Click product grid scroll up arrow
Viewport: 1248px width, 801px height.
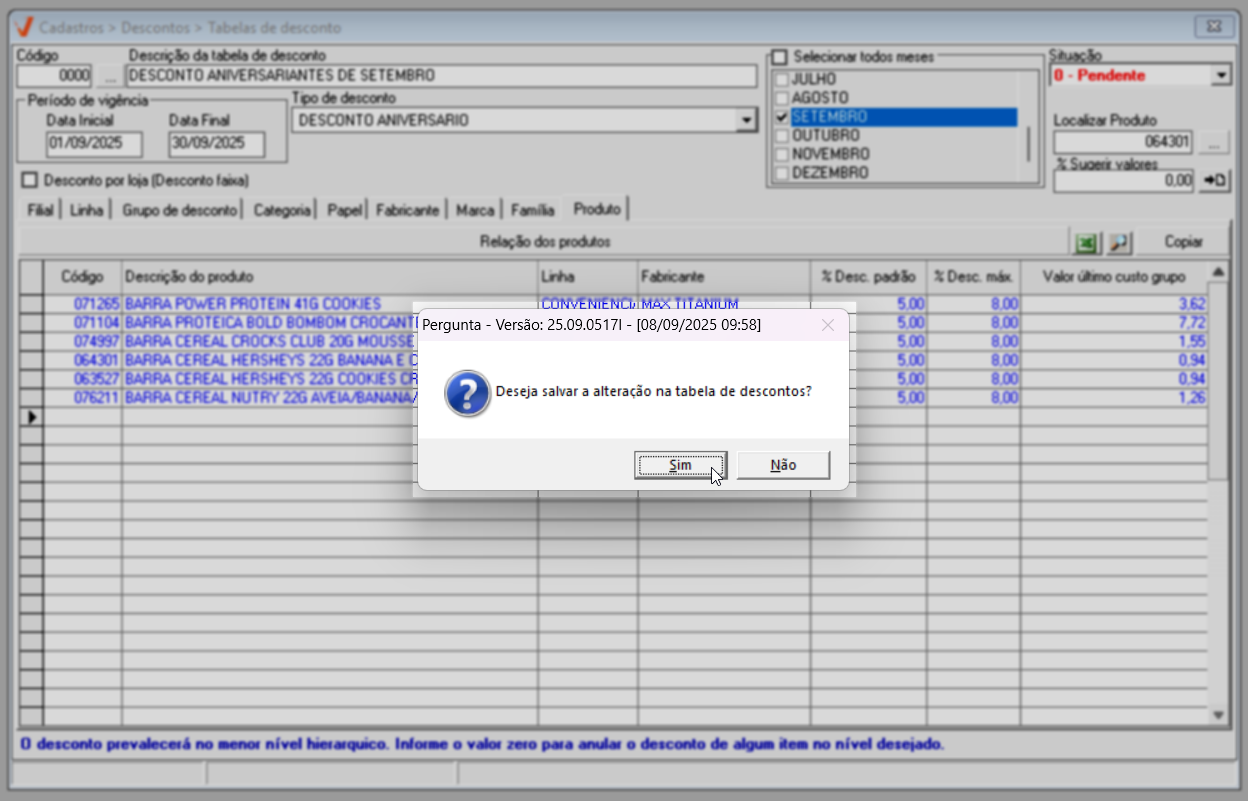point(1217,272)
